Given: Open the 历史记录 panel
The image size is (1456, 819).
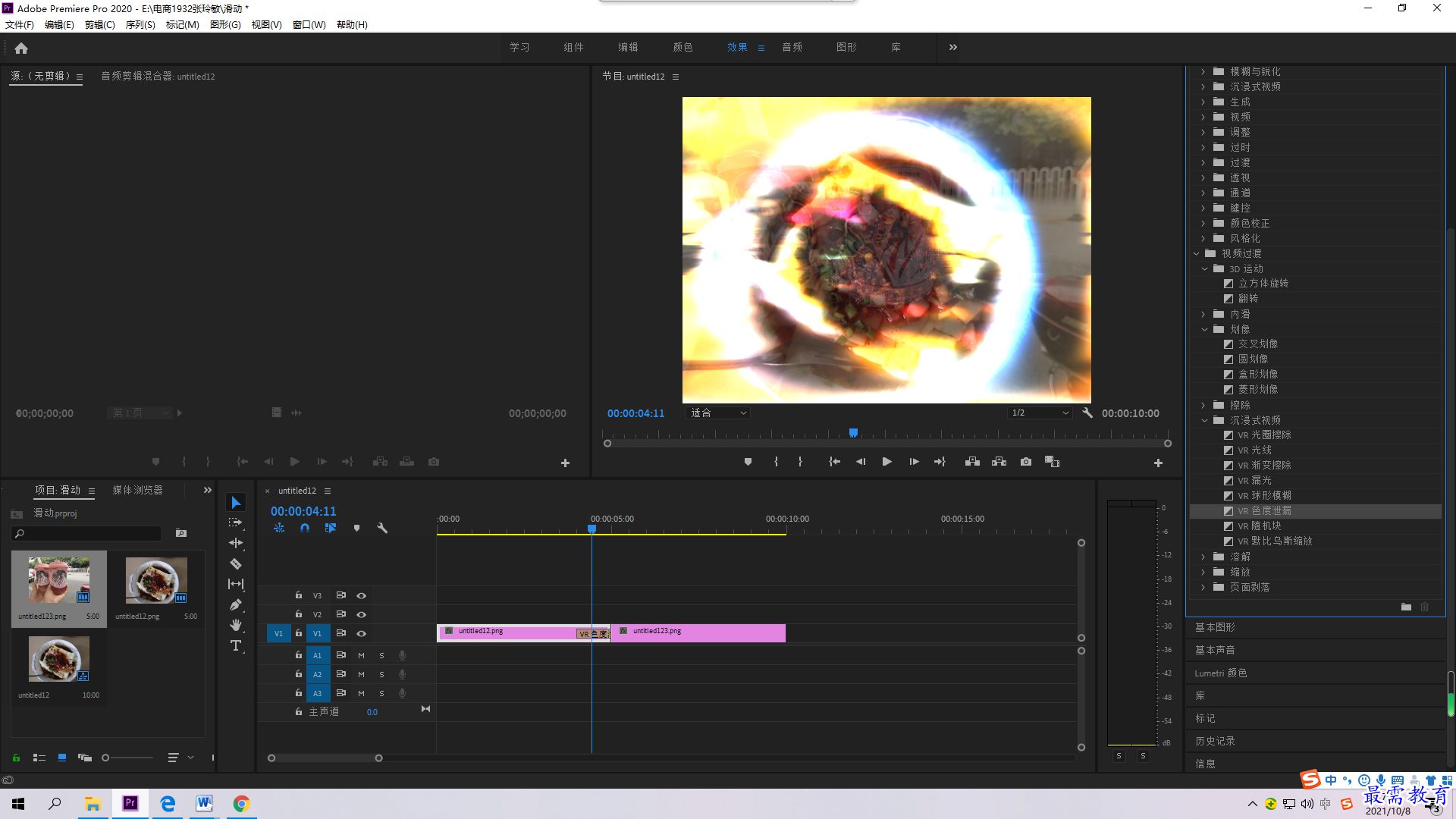Looking at the screenshot, I should point(1215,741).
